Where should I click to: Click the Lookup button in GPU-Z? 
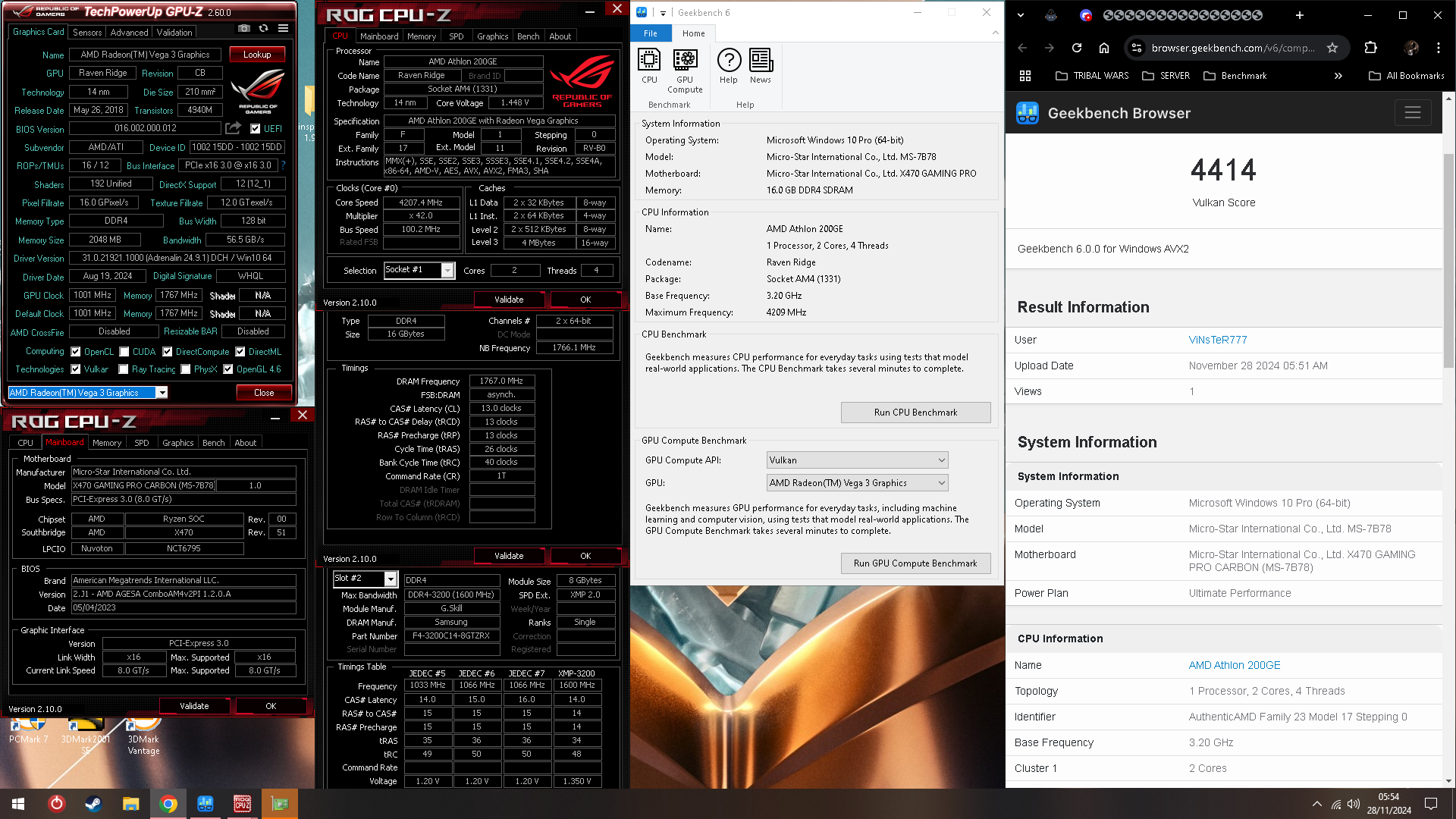tap(257, 55)
